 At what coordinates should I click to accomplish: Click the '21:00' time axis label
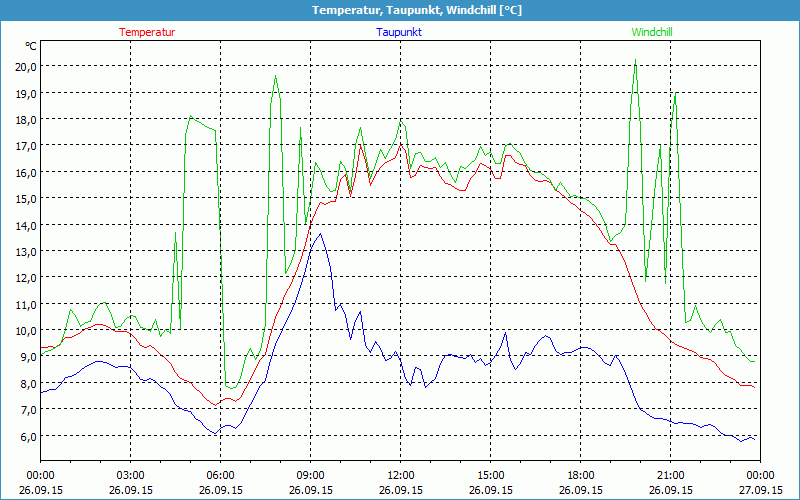tap(670, 476)
